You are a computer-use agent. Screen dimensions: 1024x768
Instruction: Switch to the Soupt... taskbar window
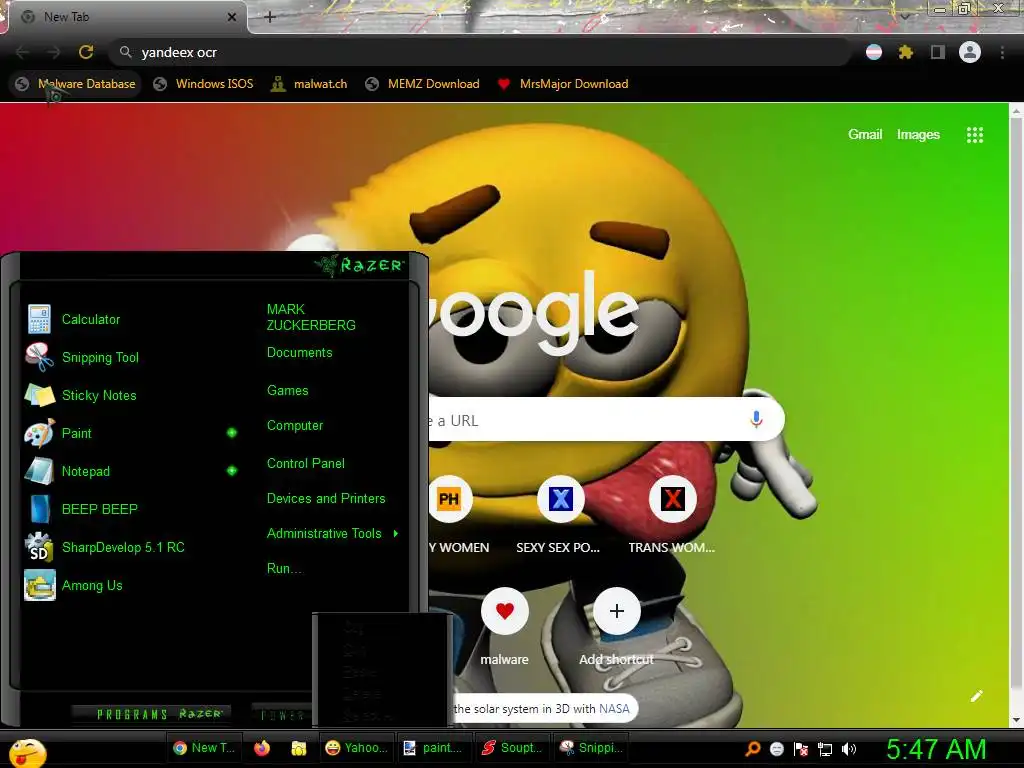tap(511, 748)
